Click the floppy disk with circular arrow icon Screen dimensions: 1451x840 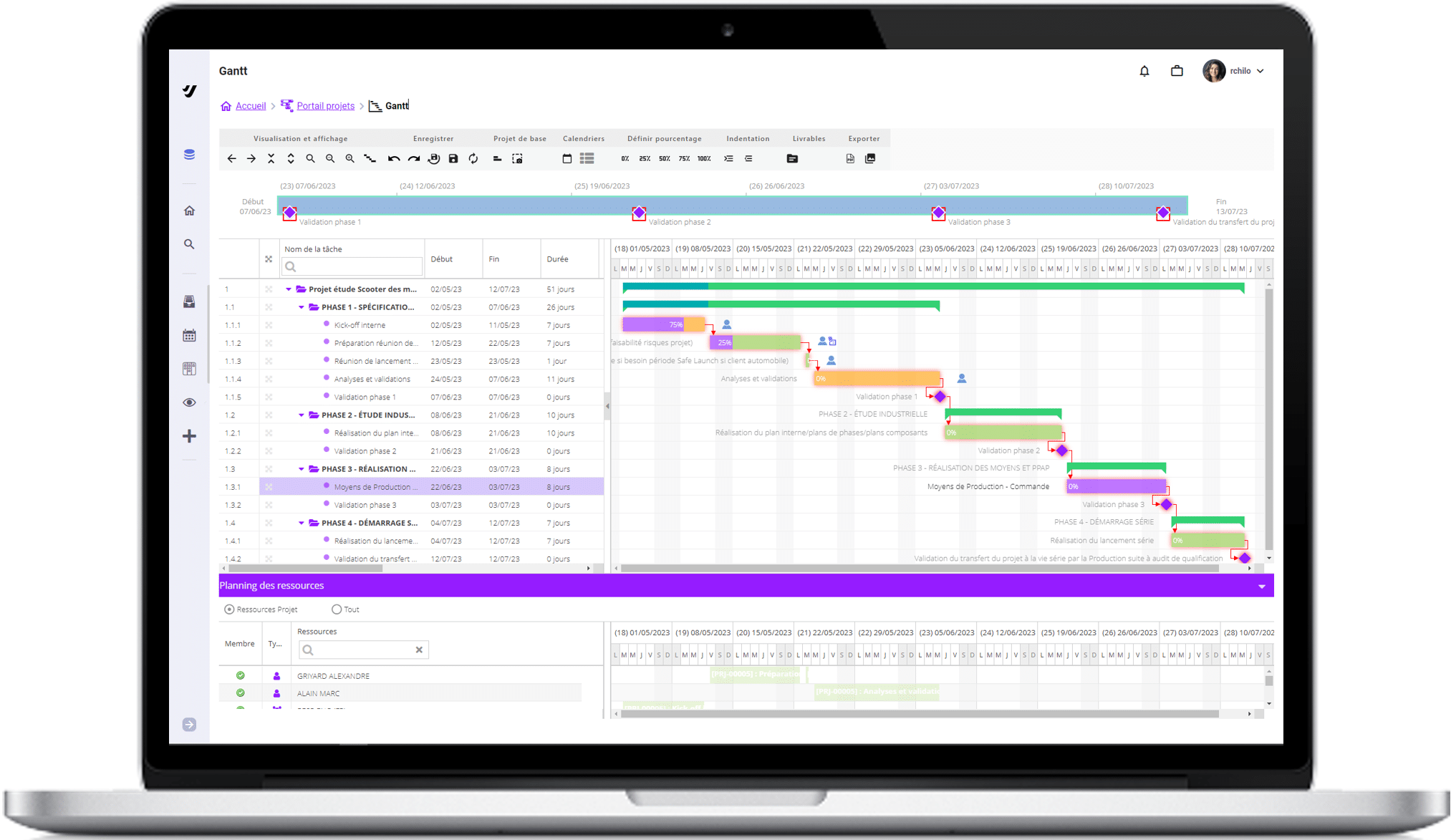pyautogui.click(x=434, y=159)
